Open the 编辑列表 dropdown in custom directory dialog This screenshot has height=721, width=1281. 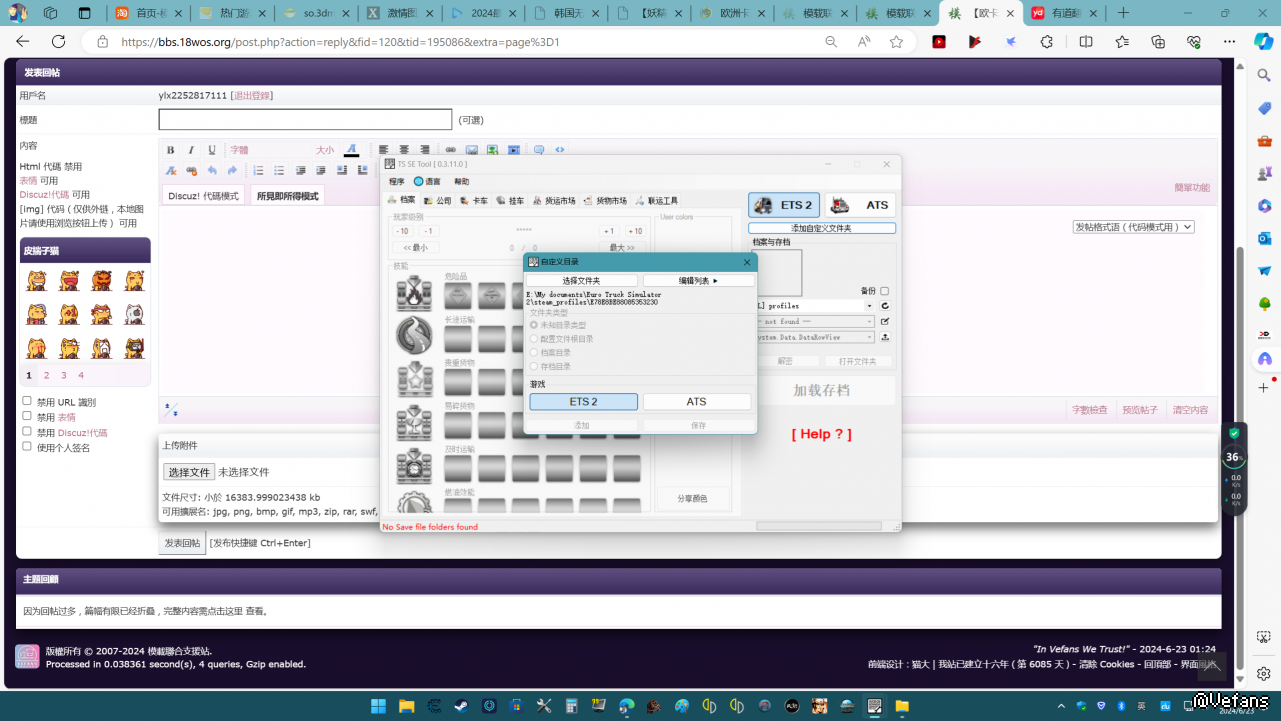click(698, 281)
